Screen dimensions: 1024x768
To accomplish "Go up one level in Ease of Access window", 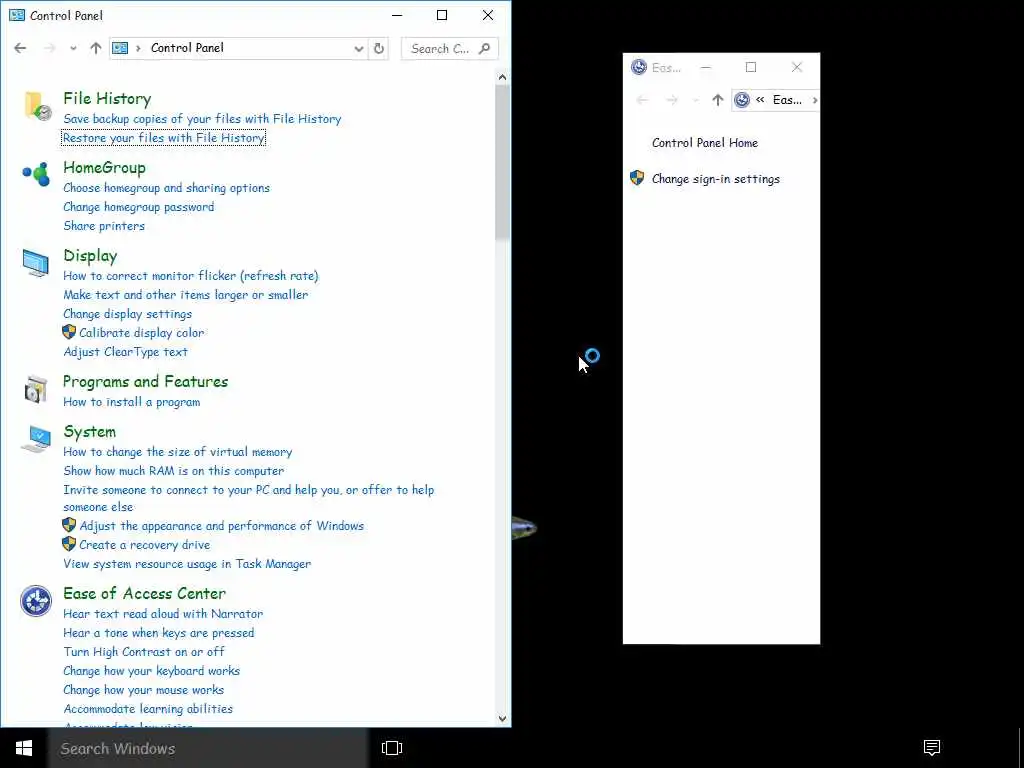I will pos(718,100).
